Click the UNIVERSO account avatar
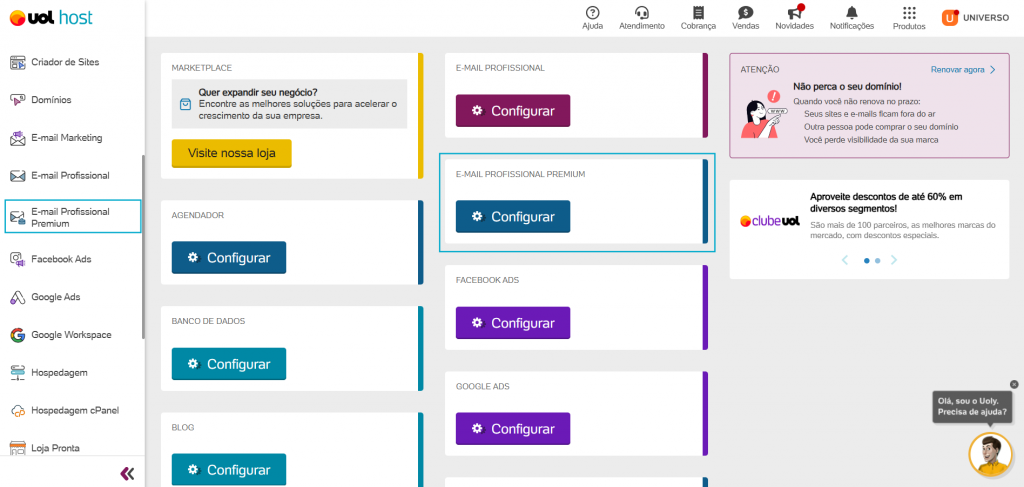1024x487 pixels. pos(950,18)
